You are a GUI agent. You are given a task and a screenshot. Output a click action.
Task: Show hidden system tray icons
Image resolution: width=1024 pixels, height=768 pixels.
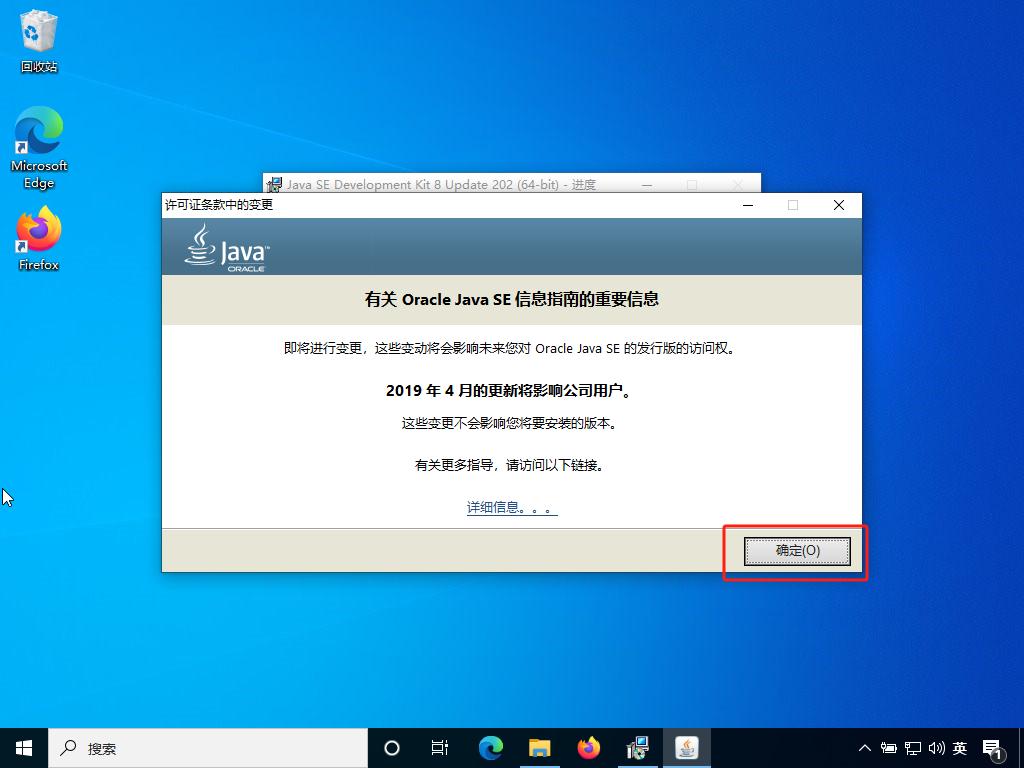tap(865, 748)
